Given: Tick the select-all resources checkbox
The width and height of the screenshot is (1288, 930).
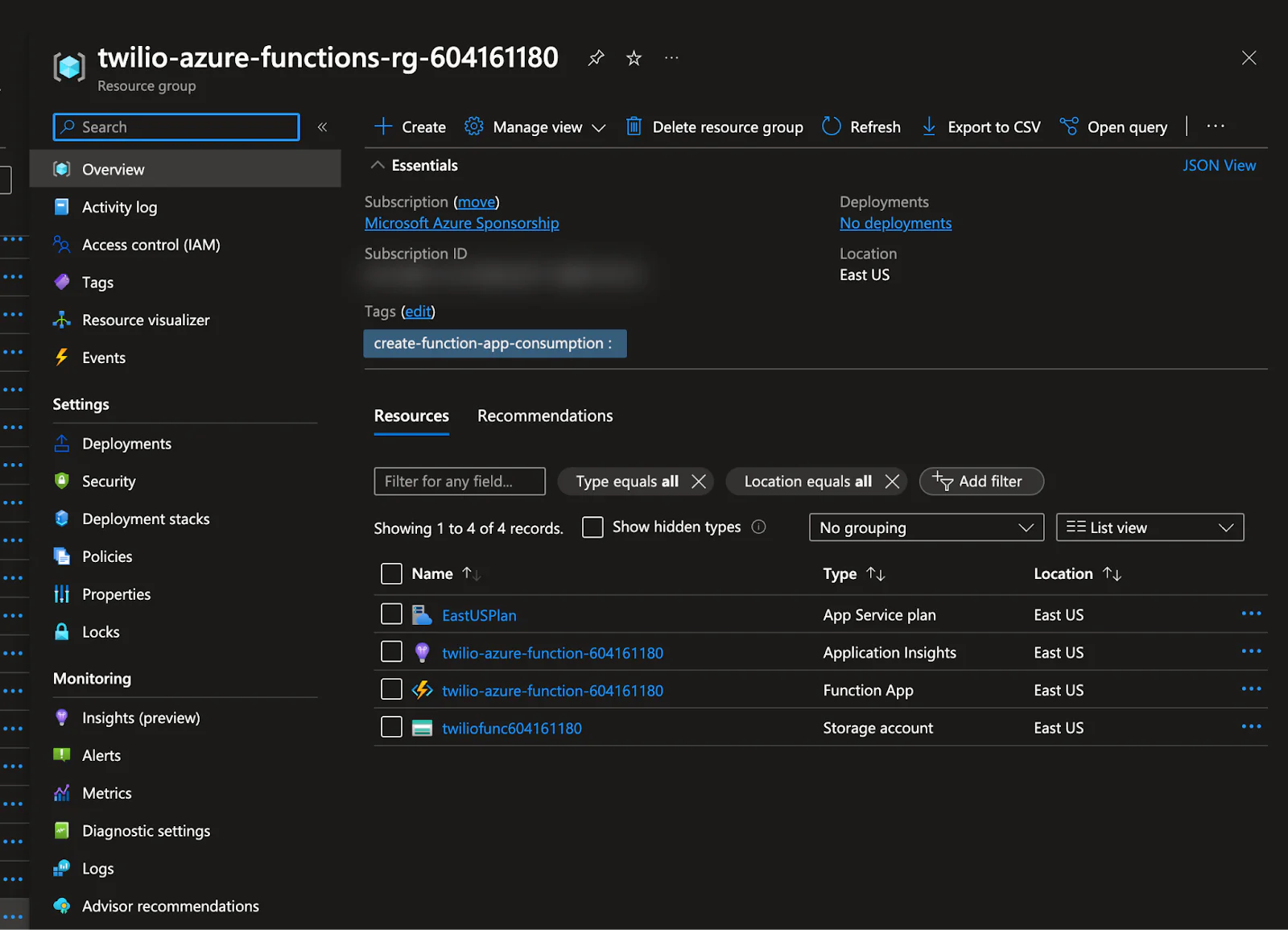Looking at the screenshot, I should [391, 574].
